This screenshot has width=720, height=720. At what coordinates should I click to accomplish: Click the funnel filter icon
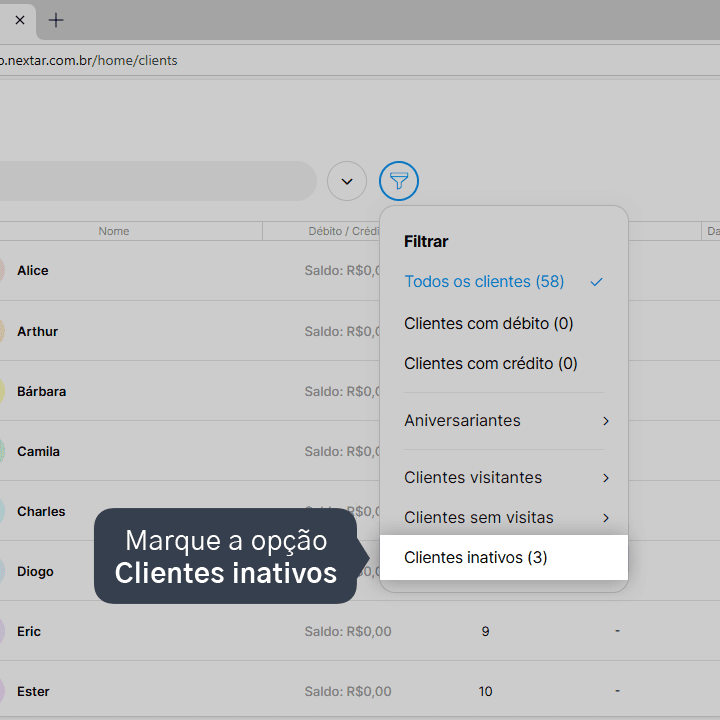[x=399, y=181]
